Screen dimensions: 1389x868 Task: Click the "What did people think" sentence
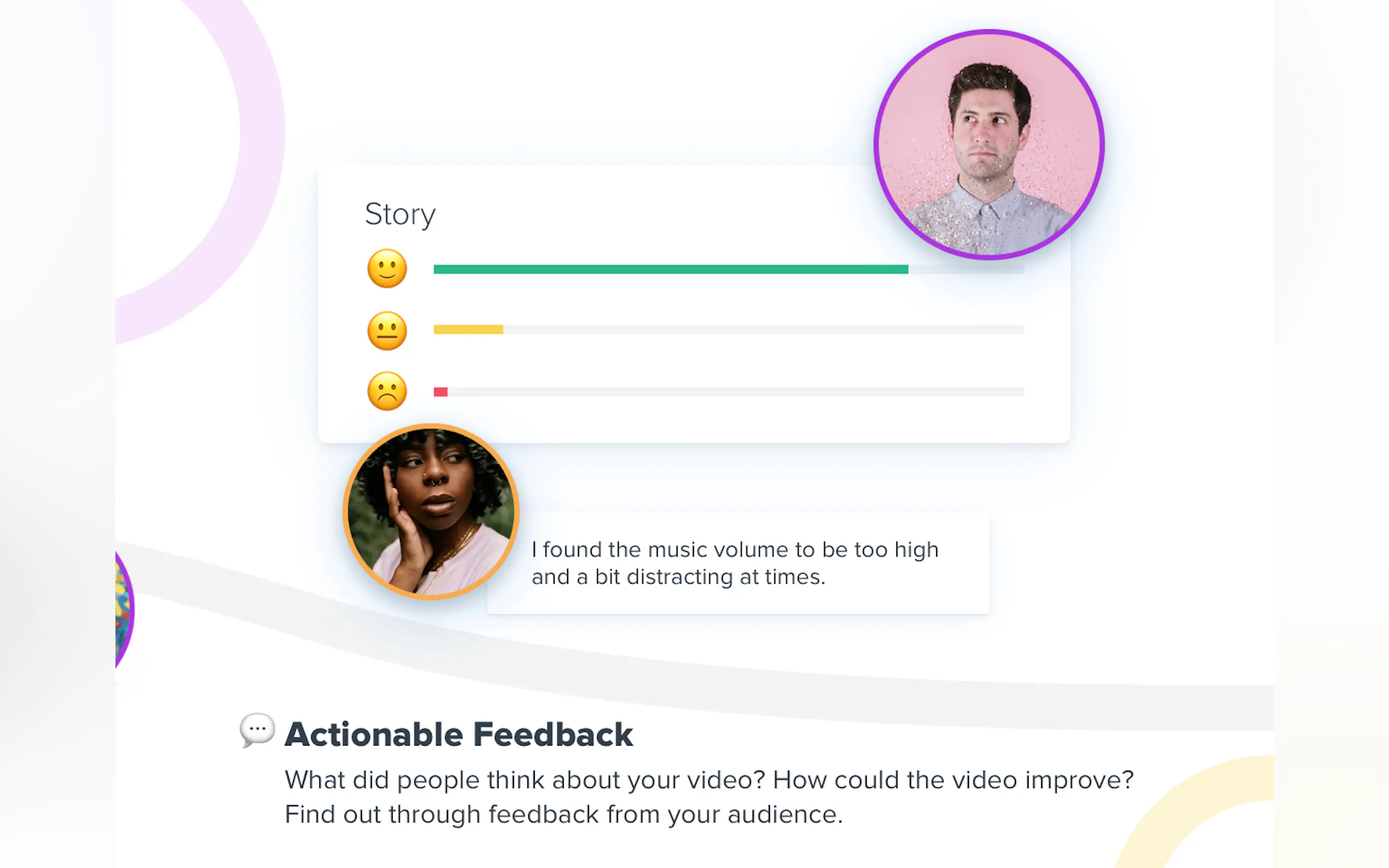[709, 780]
